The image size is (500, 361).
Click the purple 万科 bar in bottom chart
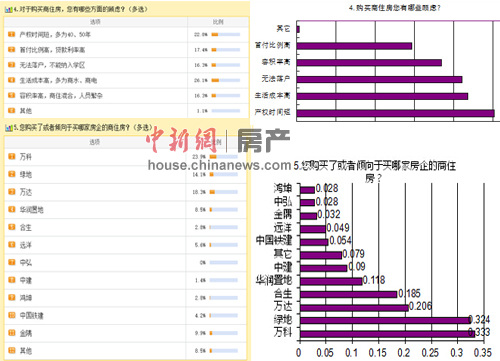[x=387, y=334]
